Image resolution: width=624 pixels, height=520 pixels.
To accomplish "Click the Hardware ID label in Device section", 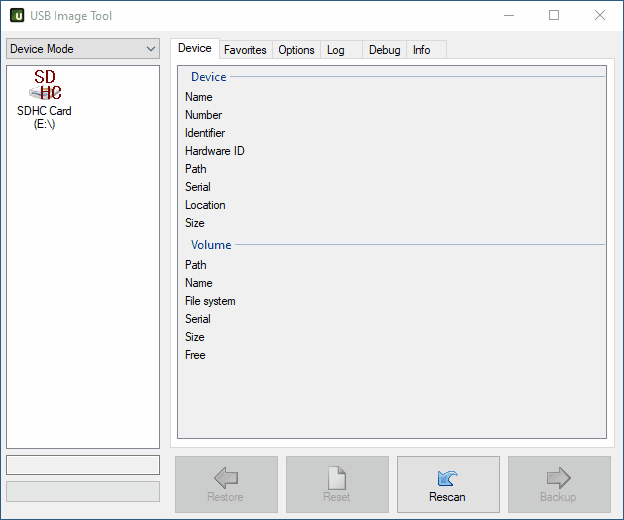I will (x=214, y=151).
